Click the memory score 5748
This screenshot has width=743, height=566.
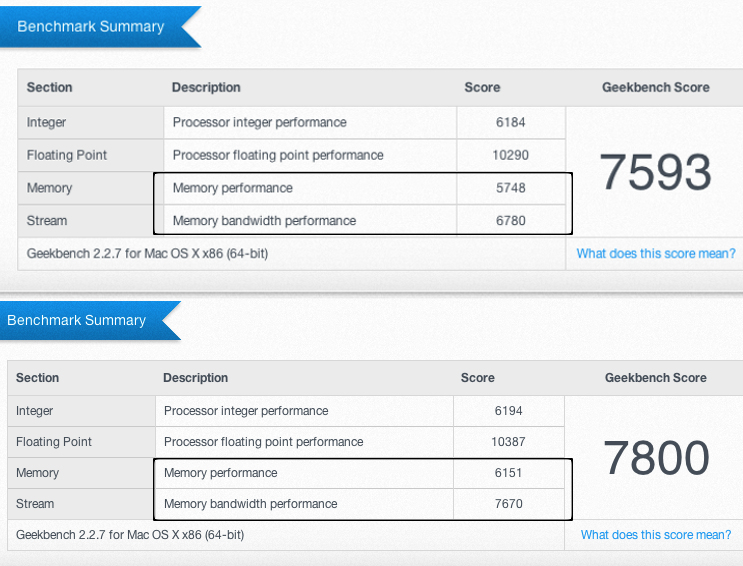509,188
